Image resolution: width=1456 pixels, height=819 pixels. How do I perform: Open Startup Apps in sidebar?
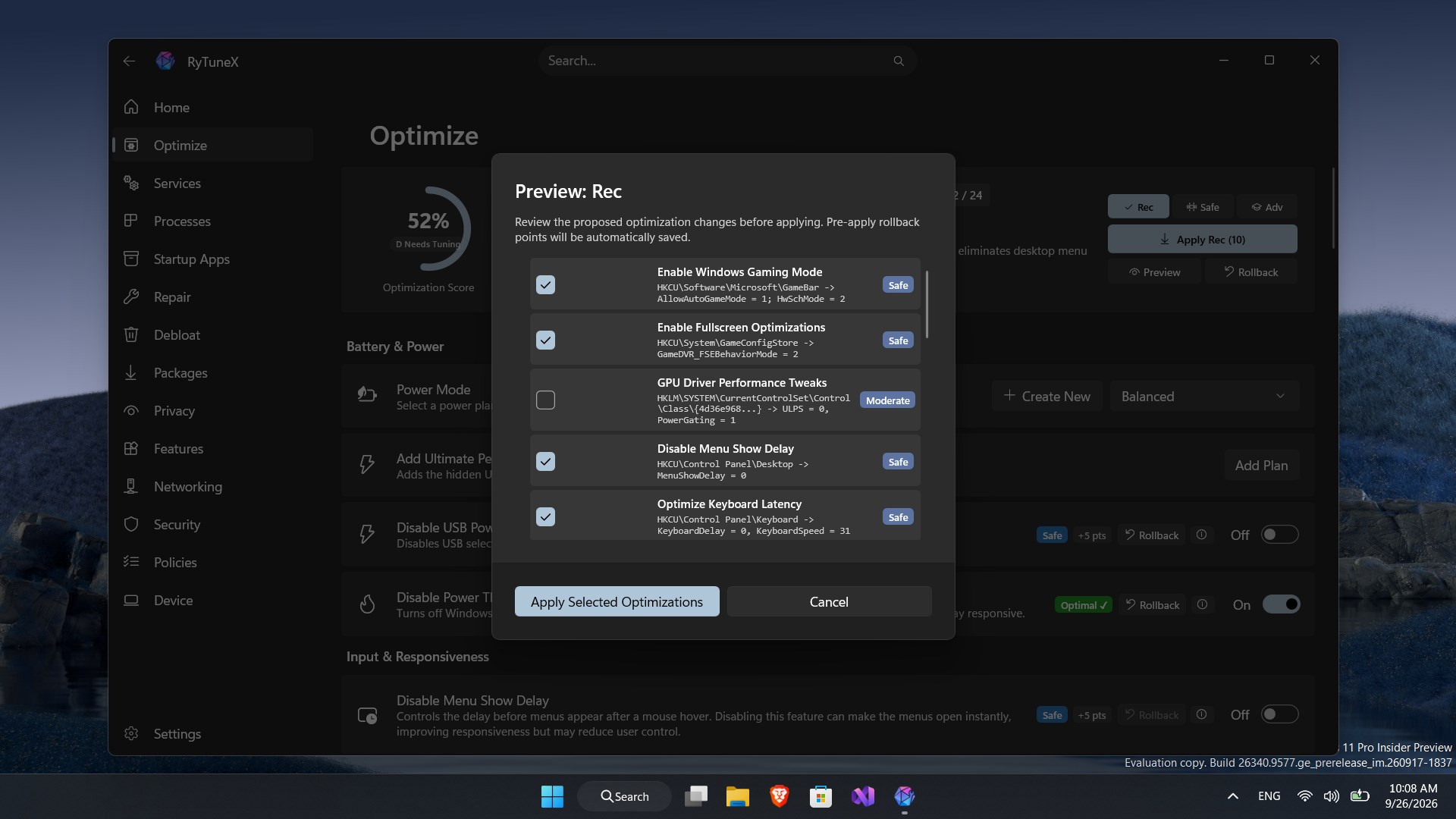tap(212, 259)
